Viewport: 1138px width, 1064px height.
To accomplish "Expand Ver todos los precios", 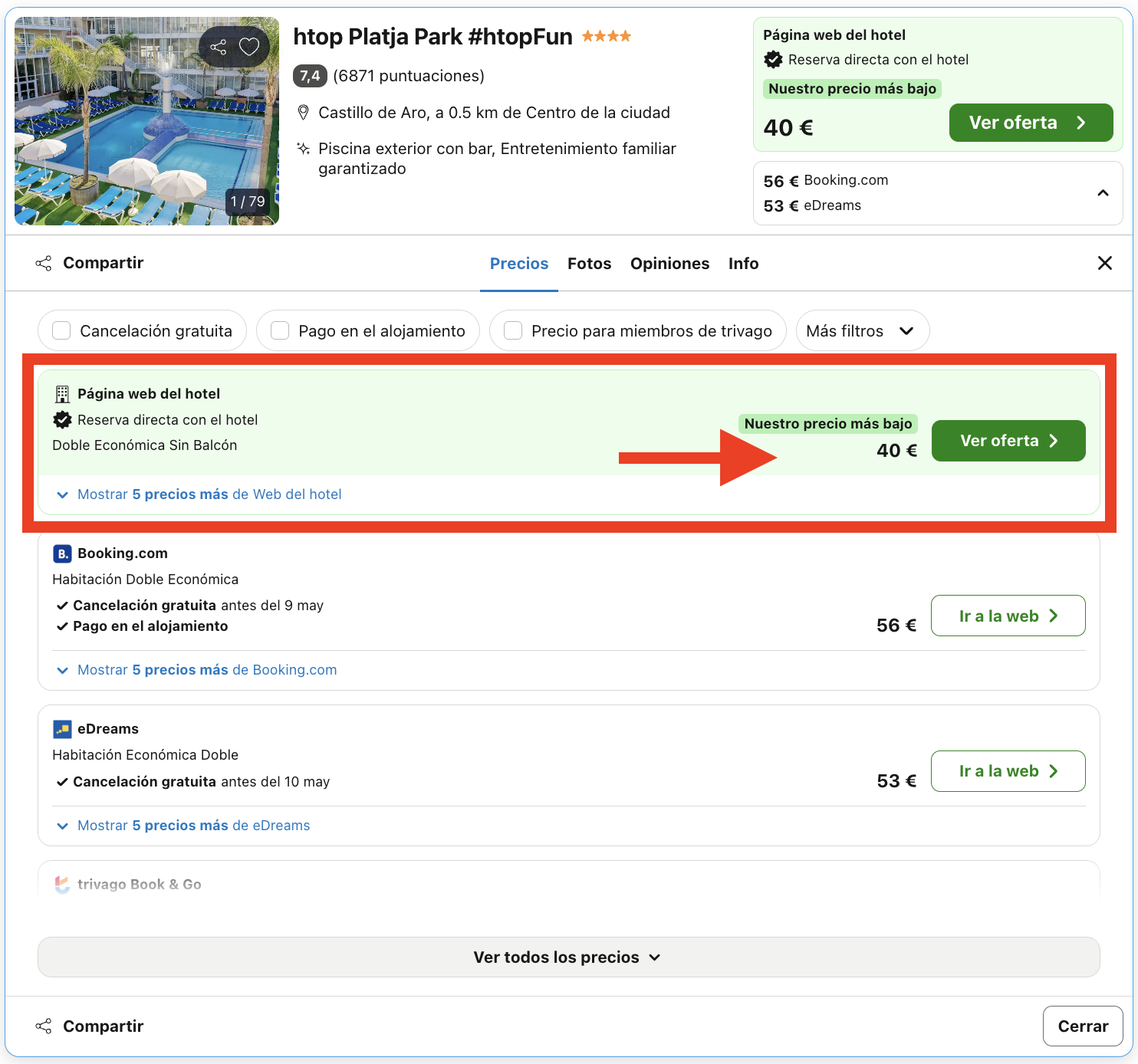I will pyautogui.click(x=568, y=957).
